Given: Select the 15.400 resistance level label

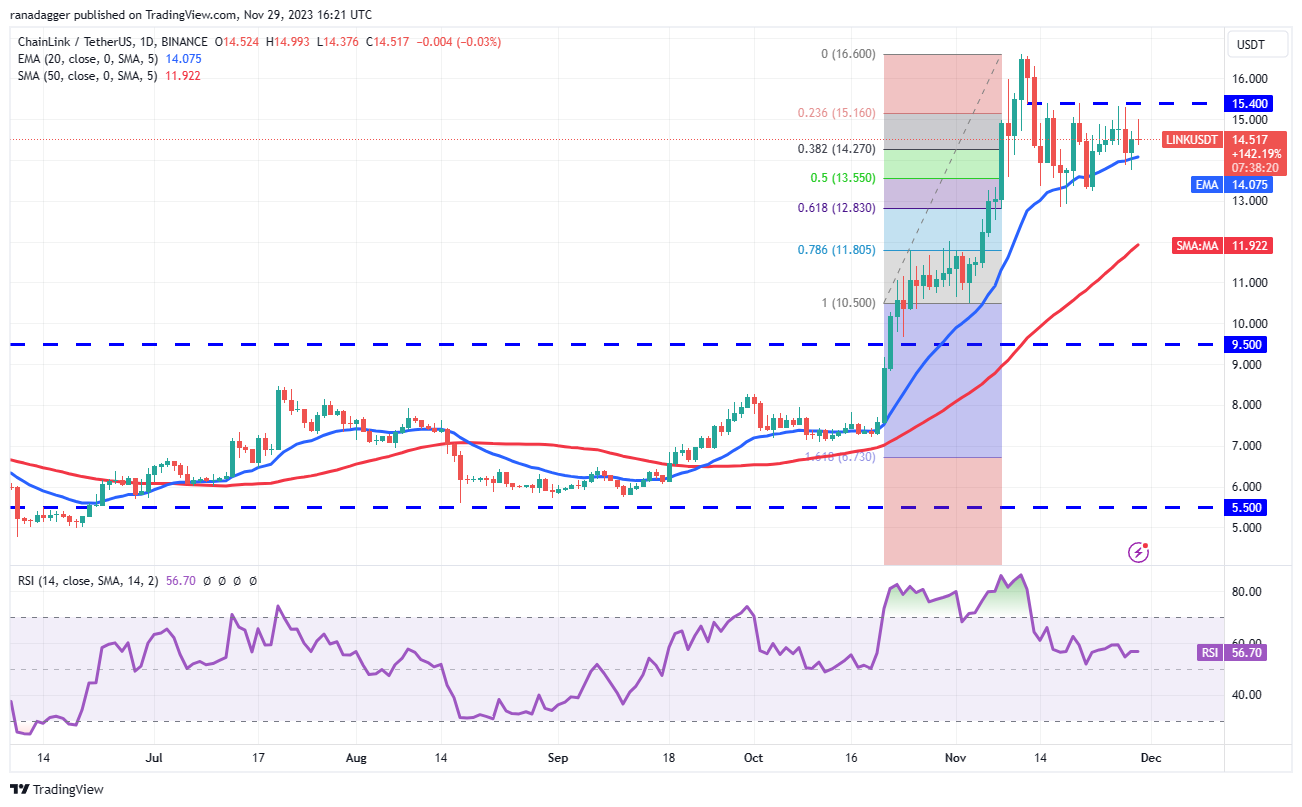Looking at the screenshot, I should pos(1247,103).
